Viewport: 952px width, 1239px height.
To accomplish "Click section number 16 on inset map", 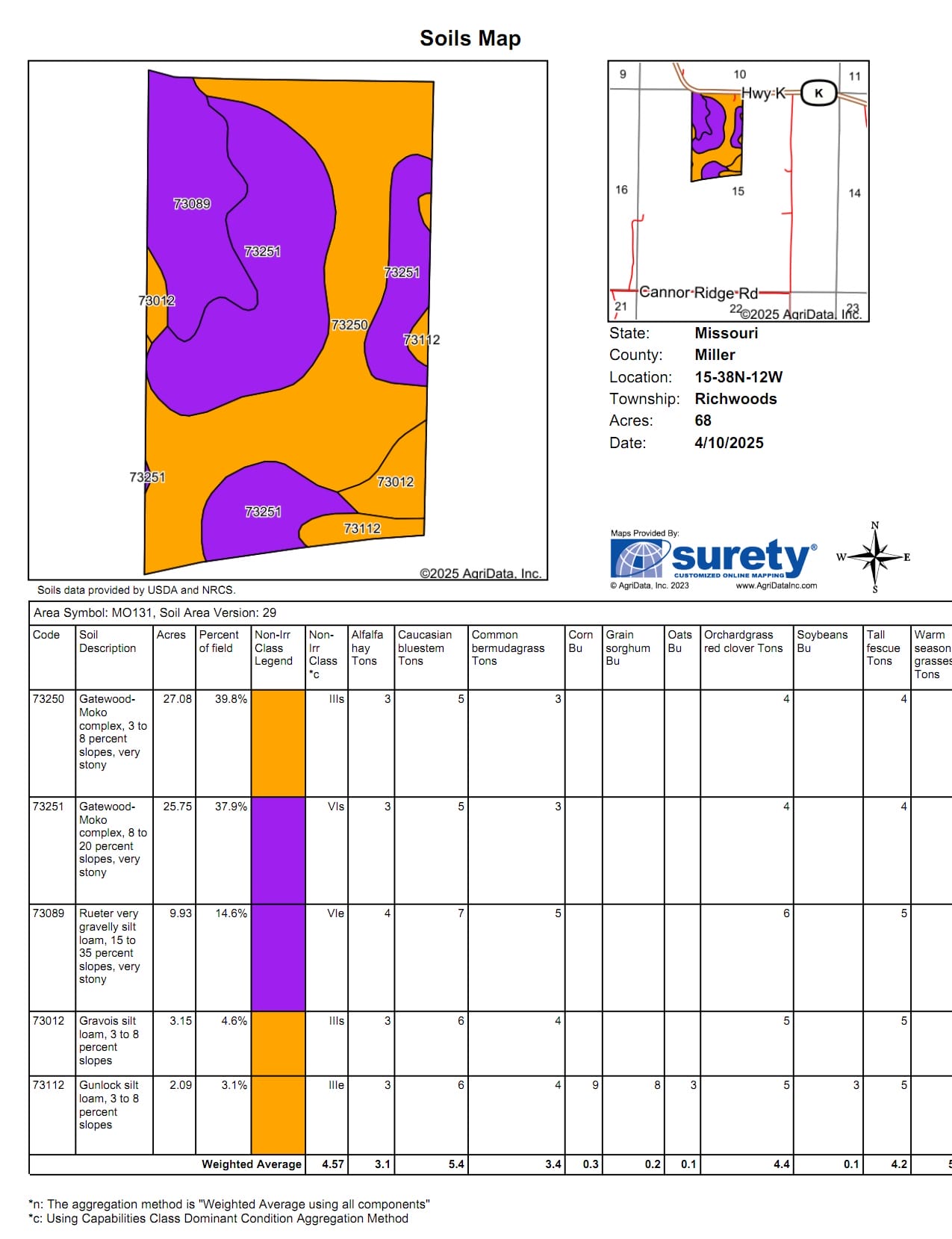I will (621, 190).
